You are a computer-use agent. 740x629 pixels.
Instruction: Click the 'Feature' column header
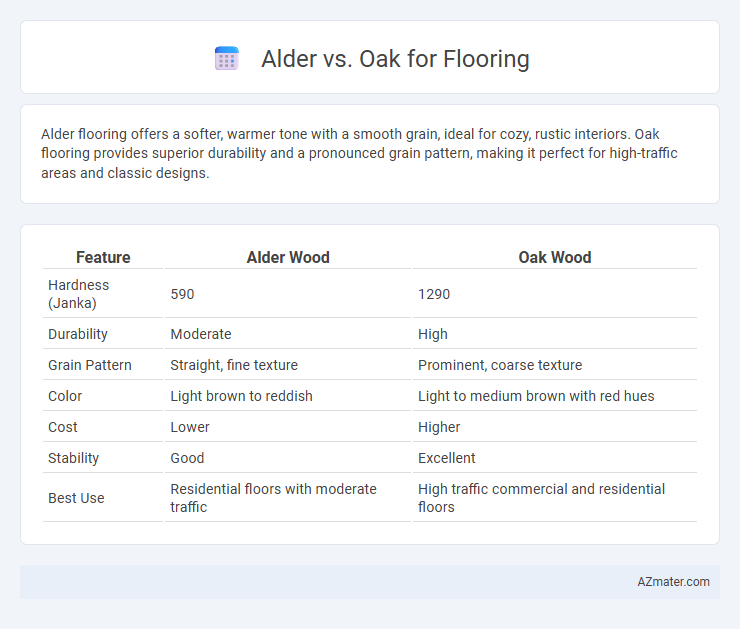[103, 257]
